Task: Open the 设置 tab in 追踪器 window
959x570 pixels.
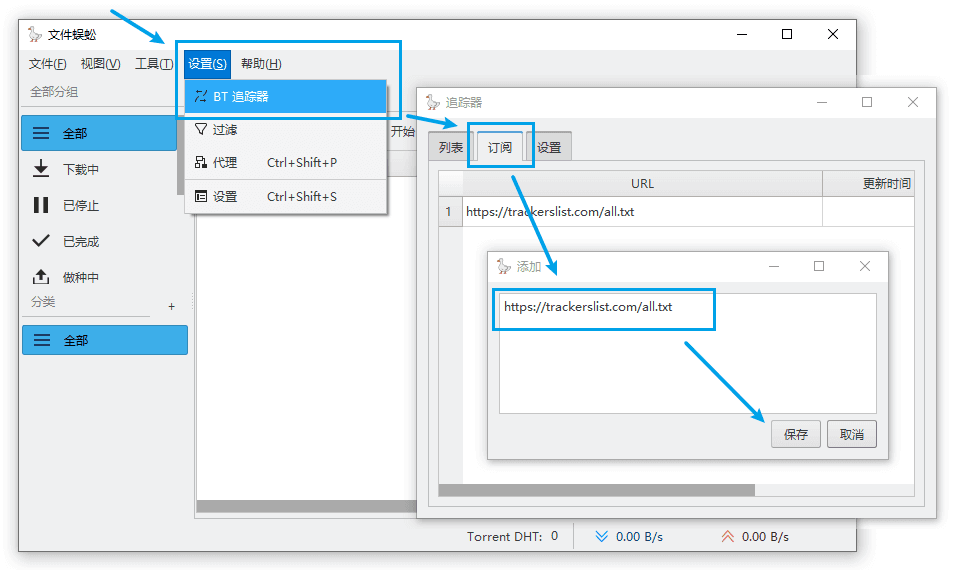Action: pos(549,148)
